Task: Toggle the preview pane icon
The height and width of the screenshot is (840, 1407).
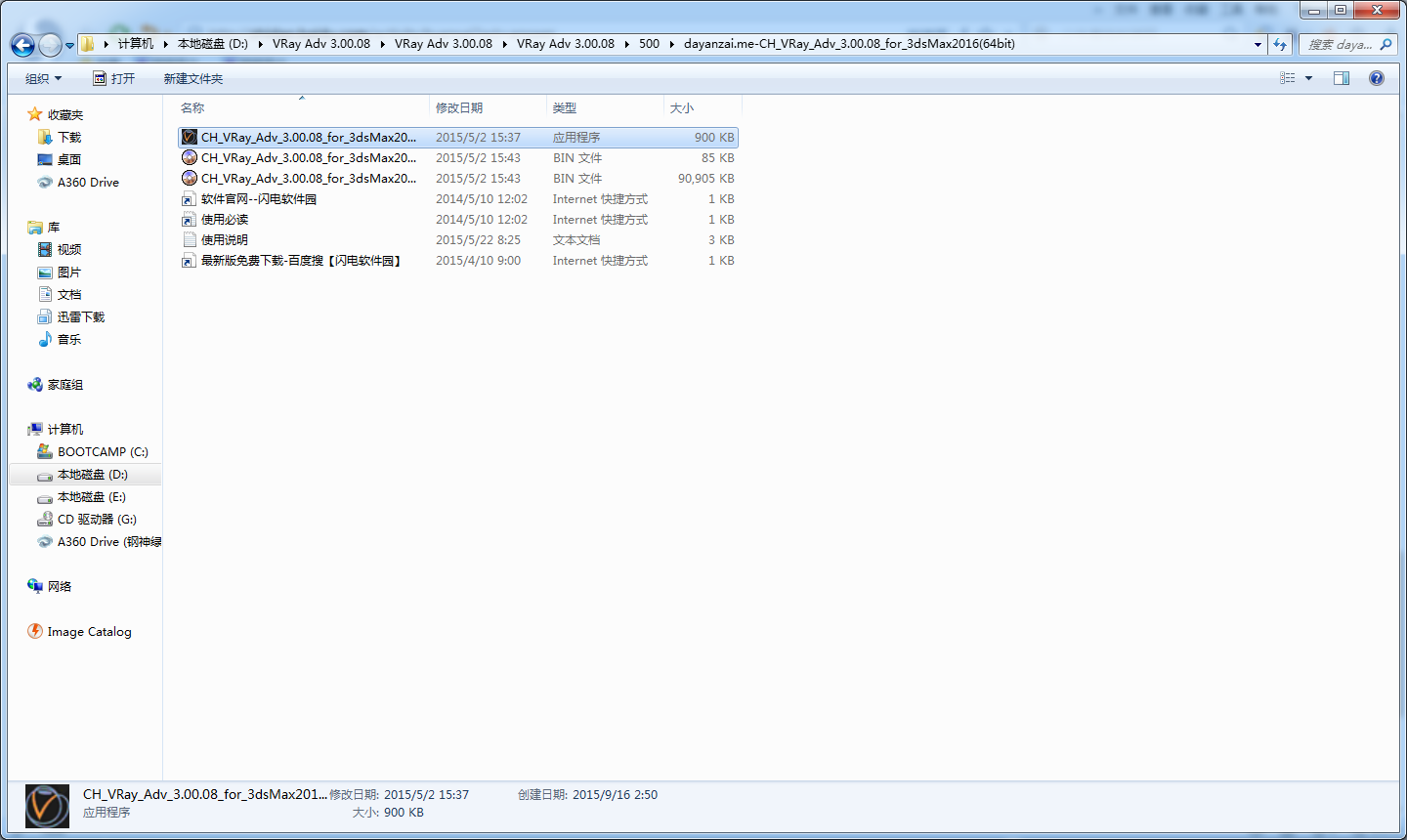Action: click(1342, 78)
